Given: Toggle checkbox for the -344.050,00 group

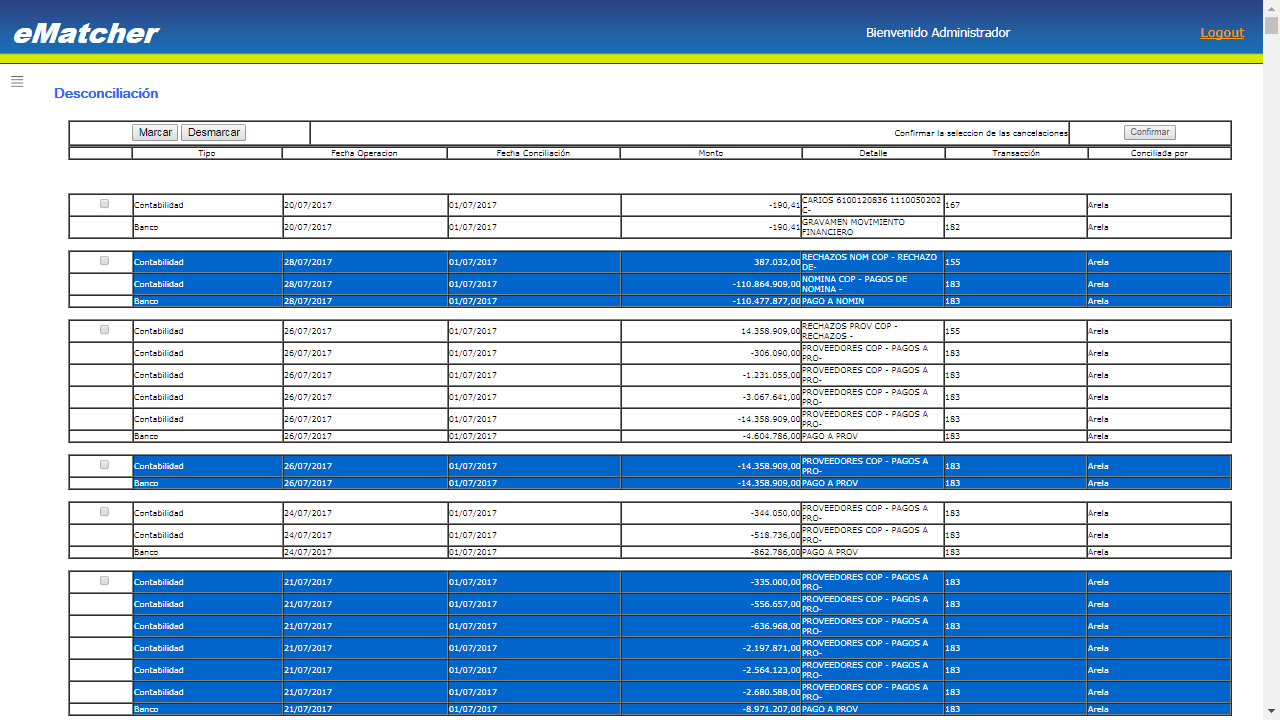Looking at the screenshot, I should coord(104,512).
